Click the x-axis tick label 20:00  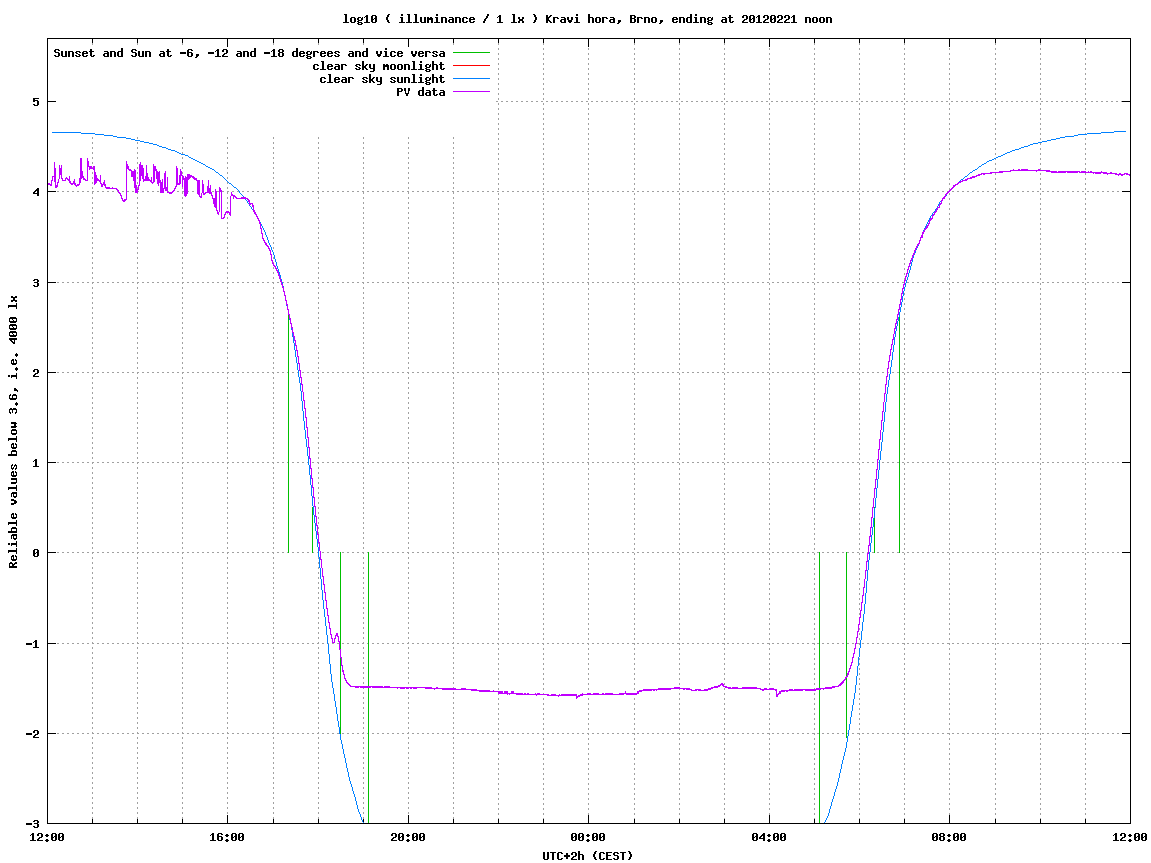408,837
